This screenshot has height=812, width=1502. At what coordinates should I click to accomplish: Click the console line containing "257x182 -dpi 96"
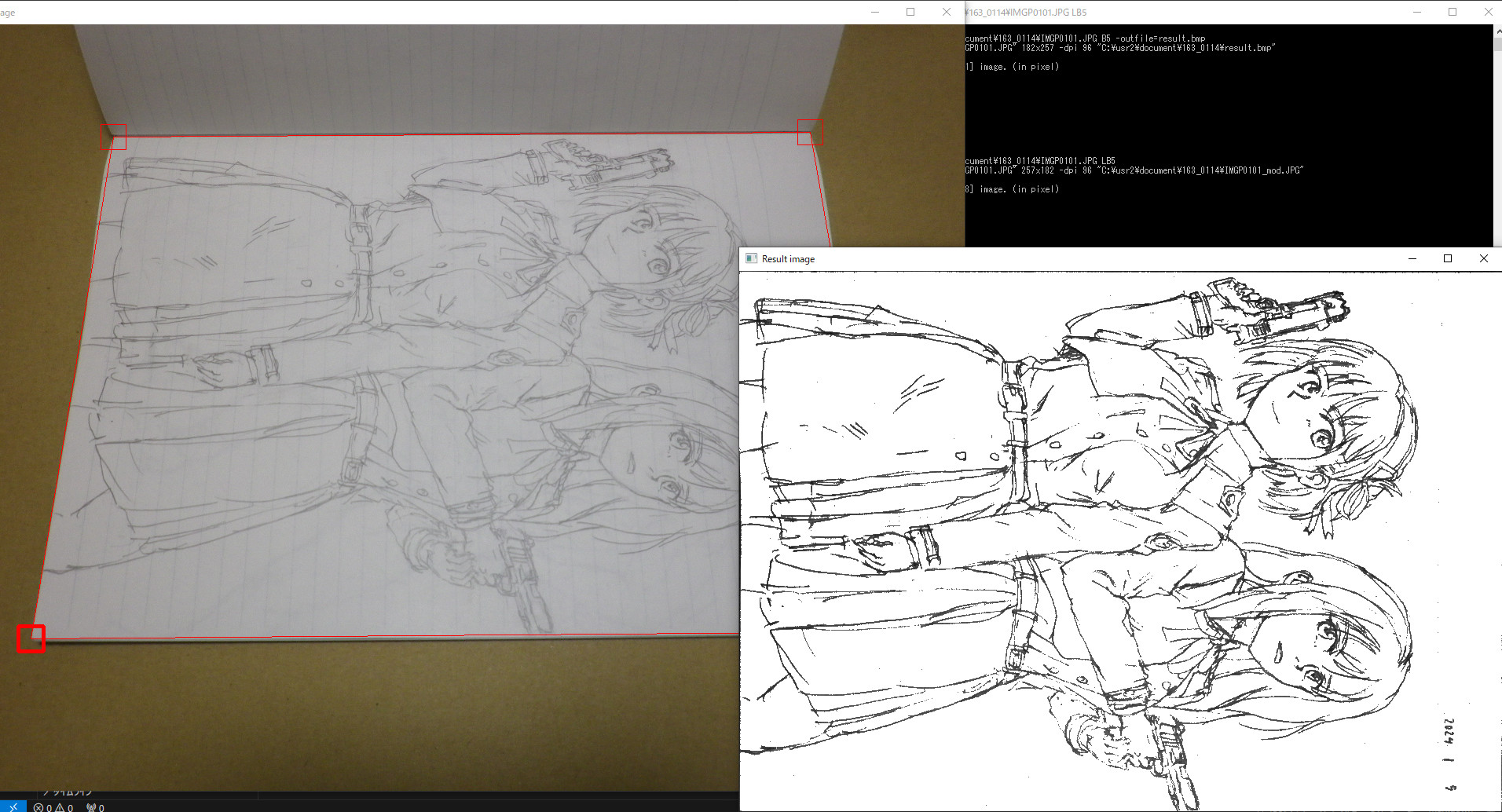tap(1134, 170)
